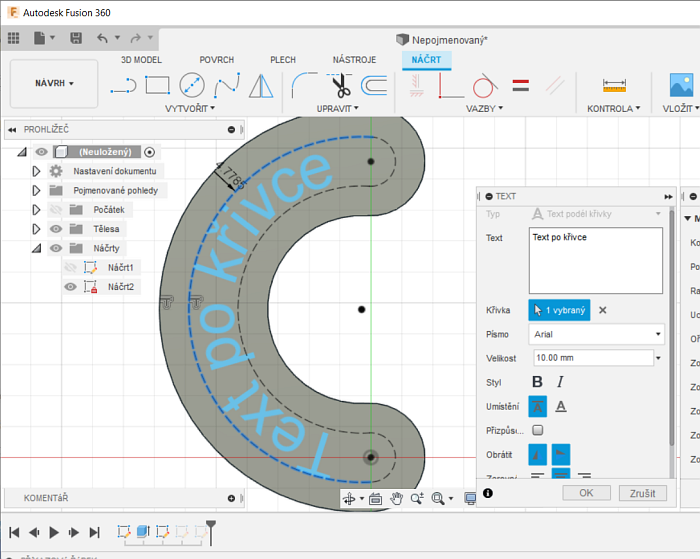Apply bold style to text
This screenshot has height=559, width=700.
[x=537, y=382]
